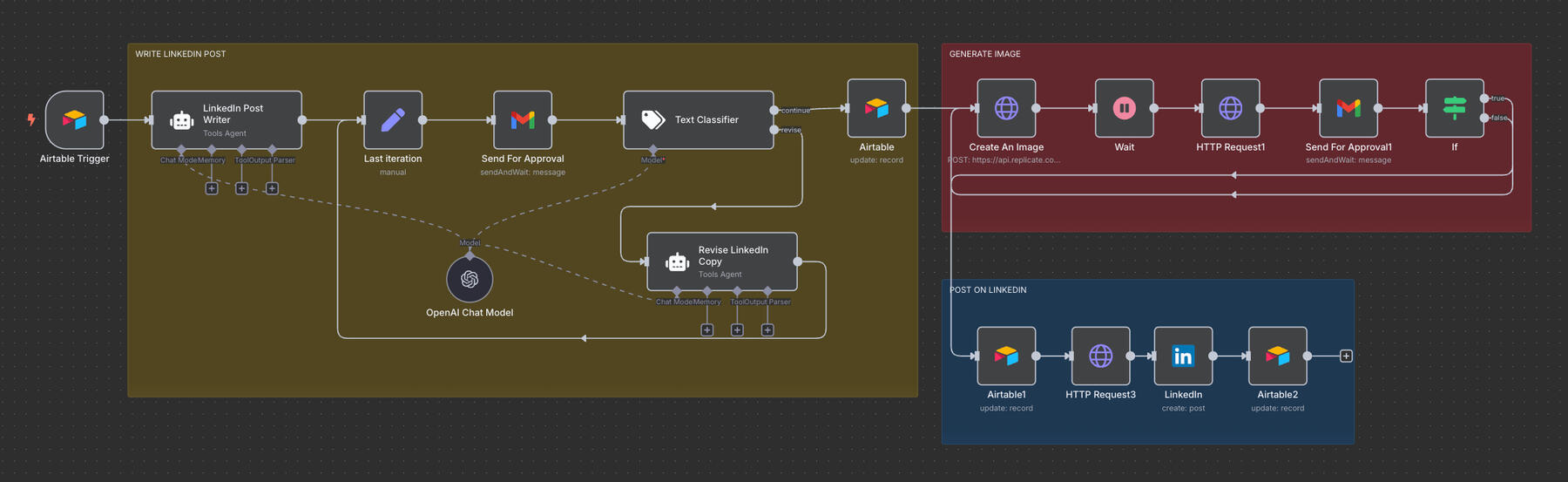Open the OpenAI Chat Model node

pyautogui.click(x=470, y=279)
